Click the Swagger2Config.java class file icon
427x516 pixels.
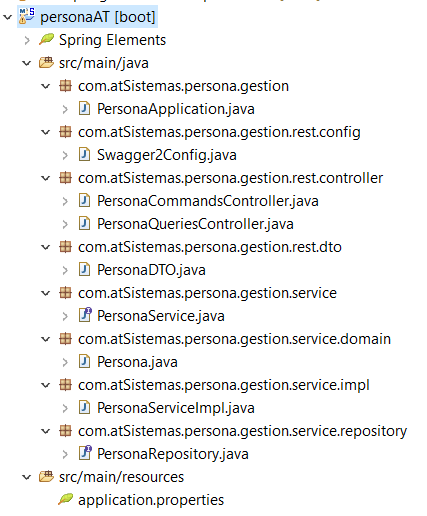(84, 155)
